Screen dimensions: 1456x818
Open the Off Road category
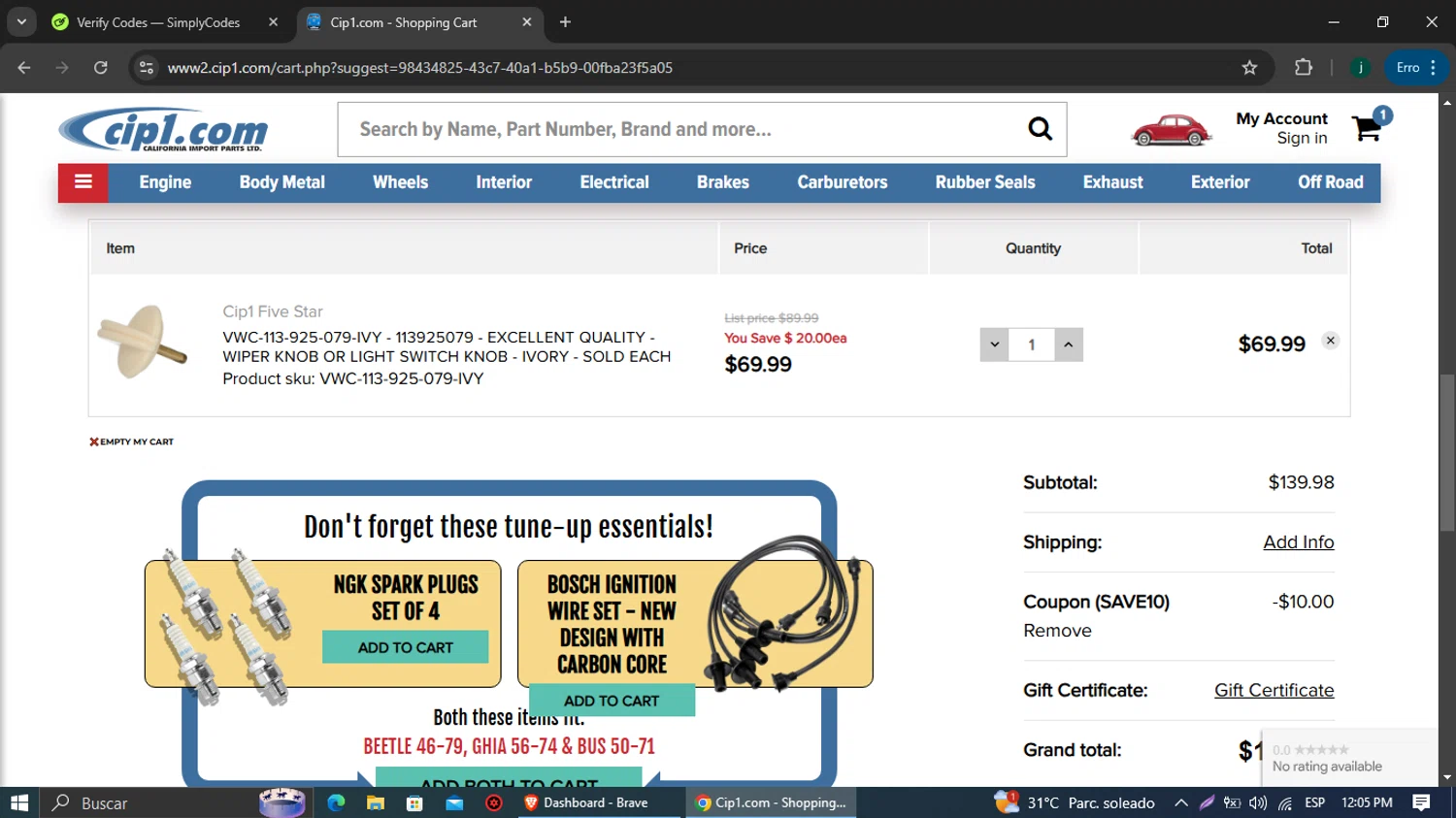(1331, 182)
